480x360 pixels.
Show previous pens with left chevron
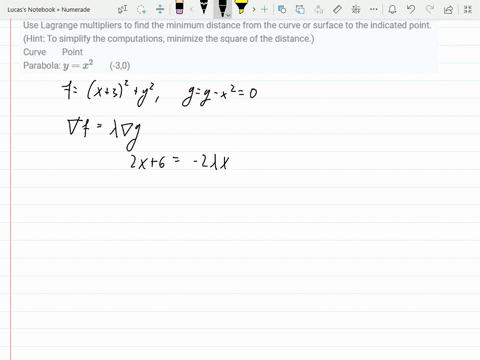pyautogui.click(x=191, y=9)
